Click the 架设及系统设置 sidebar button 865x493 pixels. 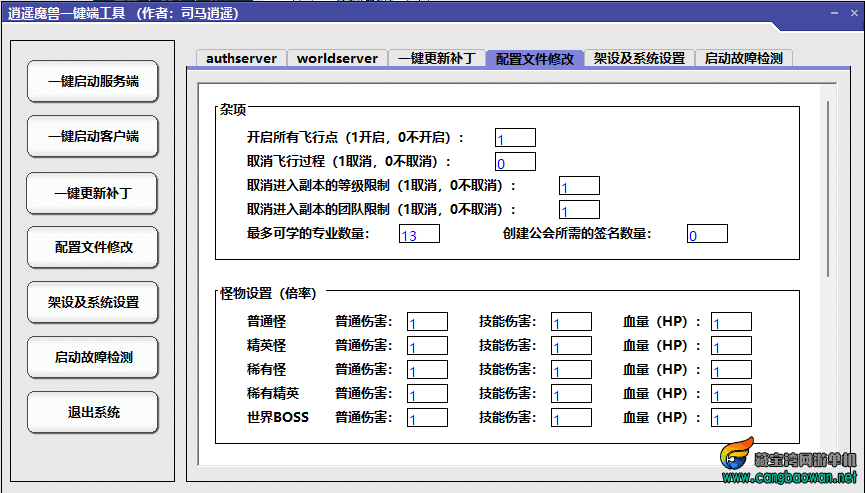[x=93, y=302]
